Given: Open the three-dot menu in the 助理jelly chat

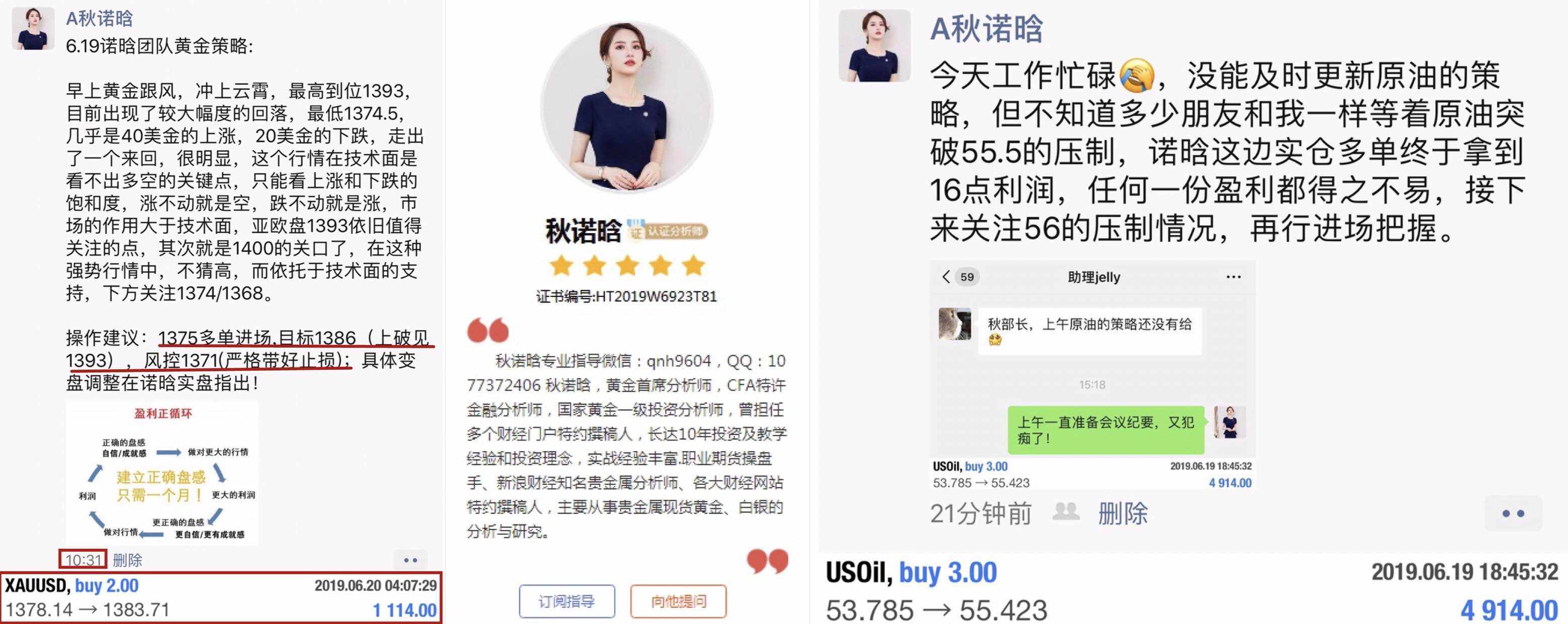Looking at the screenshot, I should coord(1233,277).
